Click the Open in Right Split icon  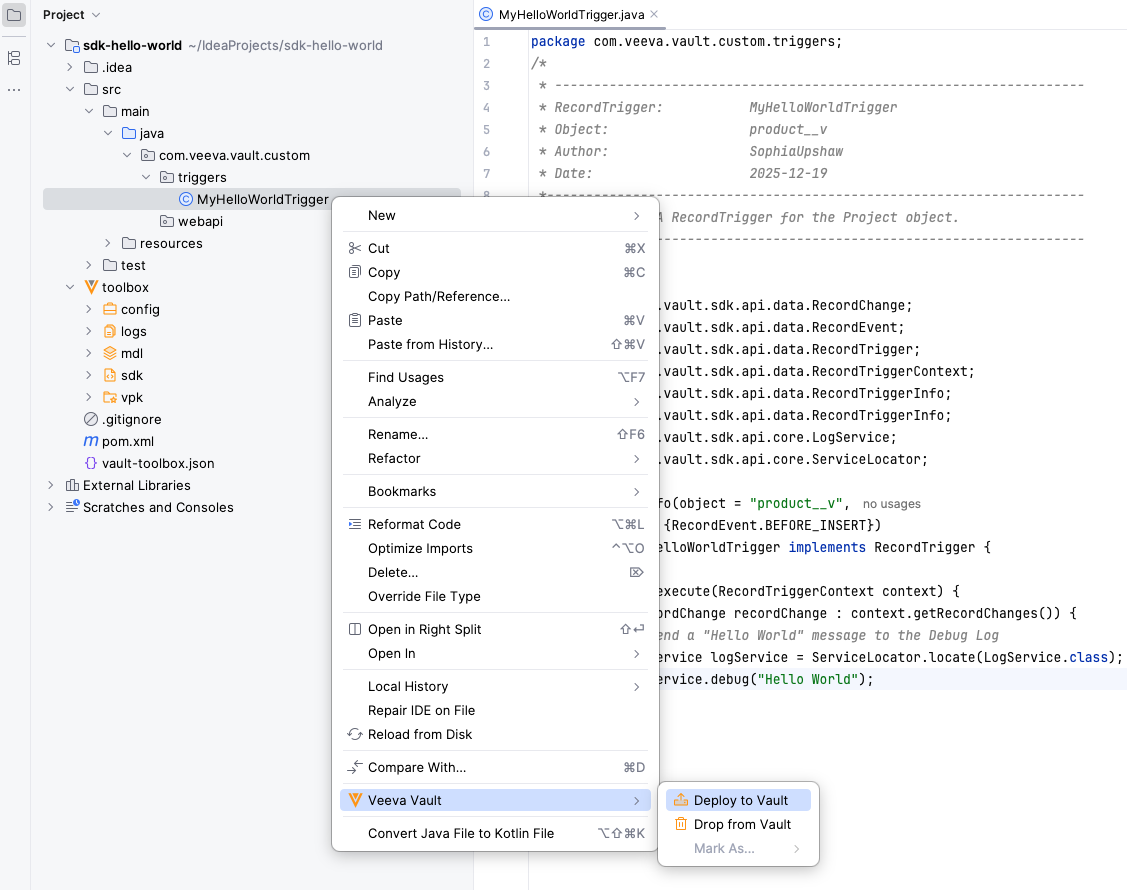click(354, 629)
